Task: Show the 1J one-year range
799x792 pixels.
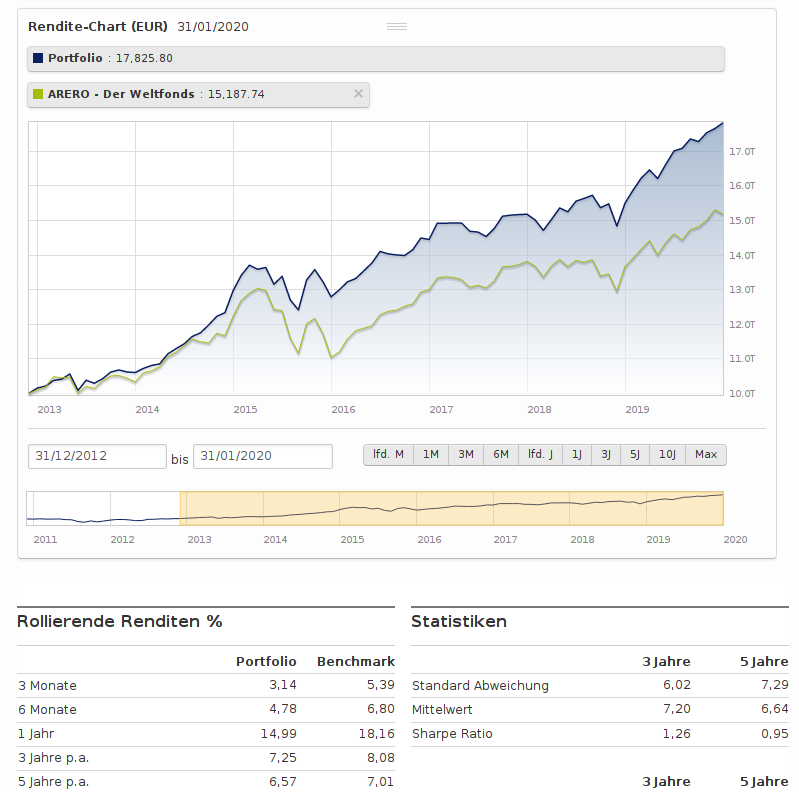Action: [577, 455]
